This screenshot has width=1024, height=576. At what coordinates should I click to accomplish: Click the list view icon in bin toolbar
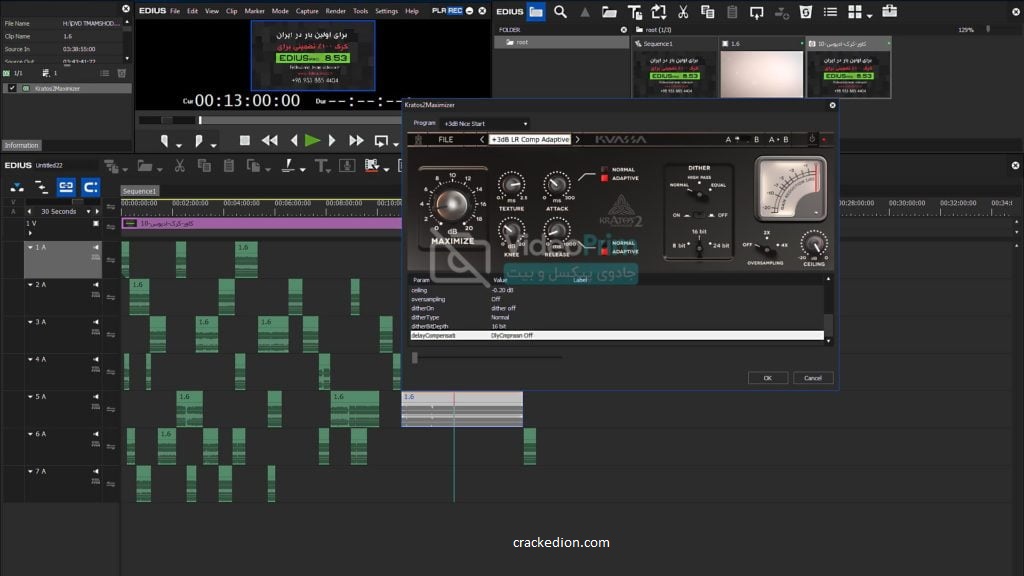830,12
